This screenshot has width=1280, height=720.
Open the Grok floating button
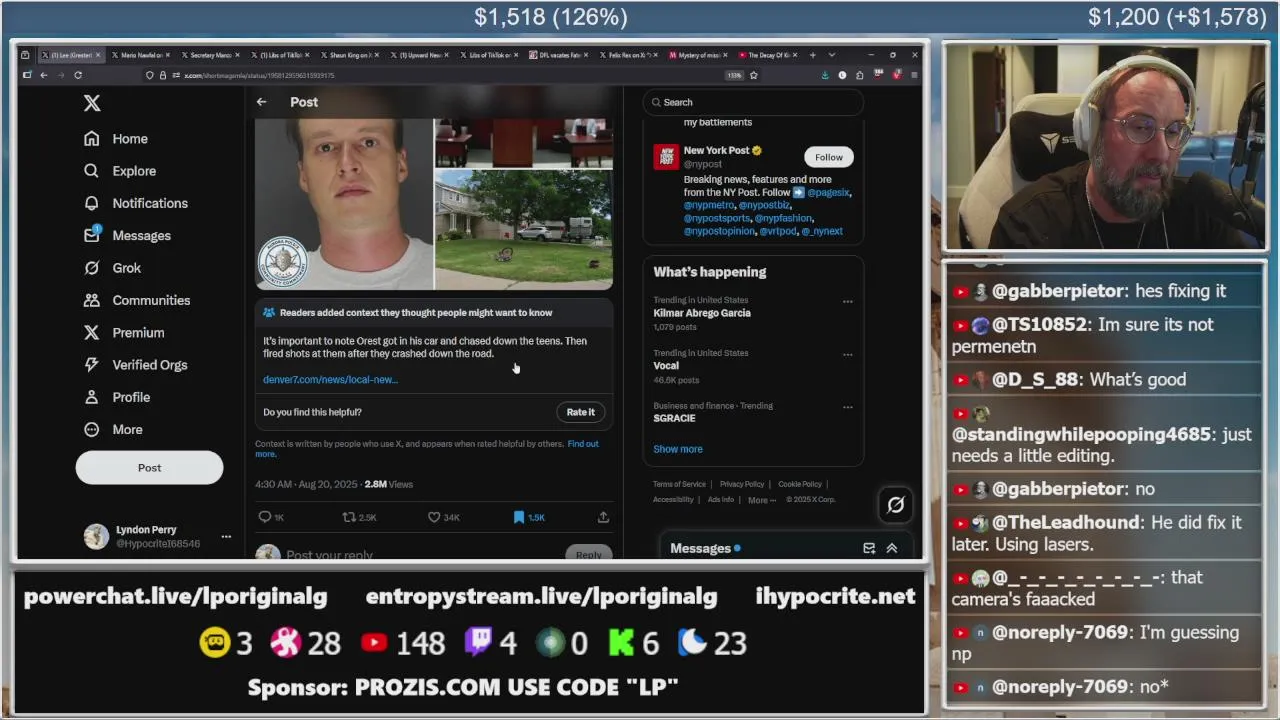pyautogui.click(x=895, y=505)
